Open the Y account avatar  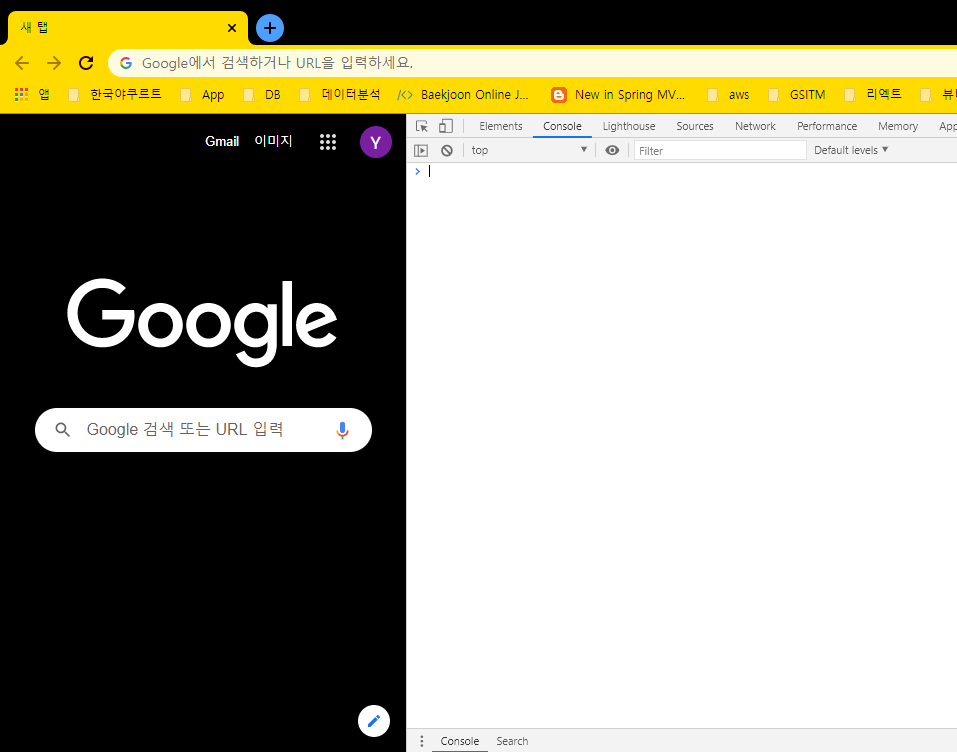(375, 142)
